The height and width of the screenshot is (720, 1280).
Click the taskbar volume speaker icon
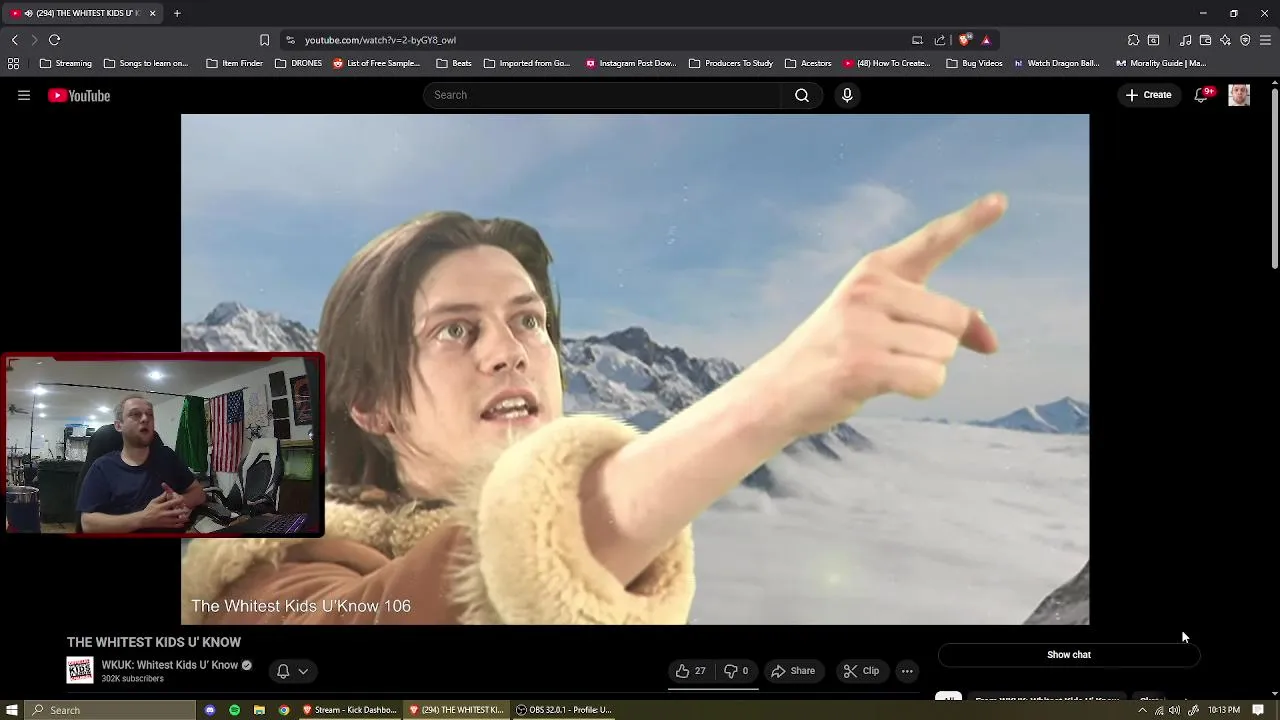point(1174,710)
